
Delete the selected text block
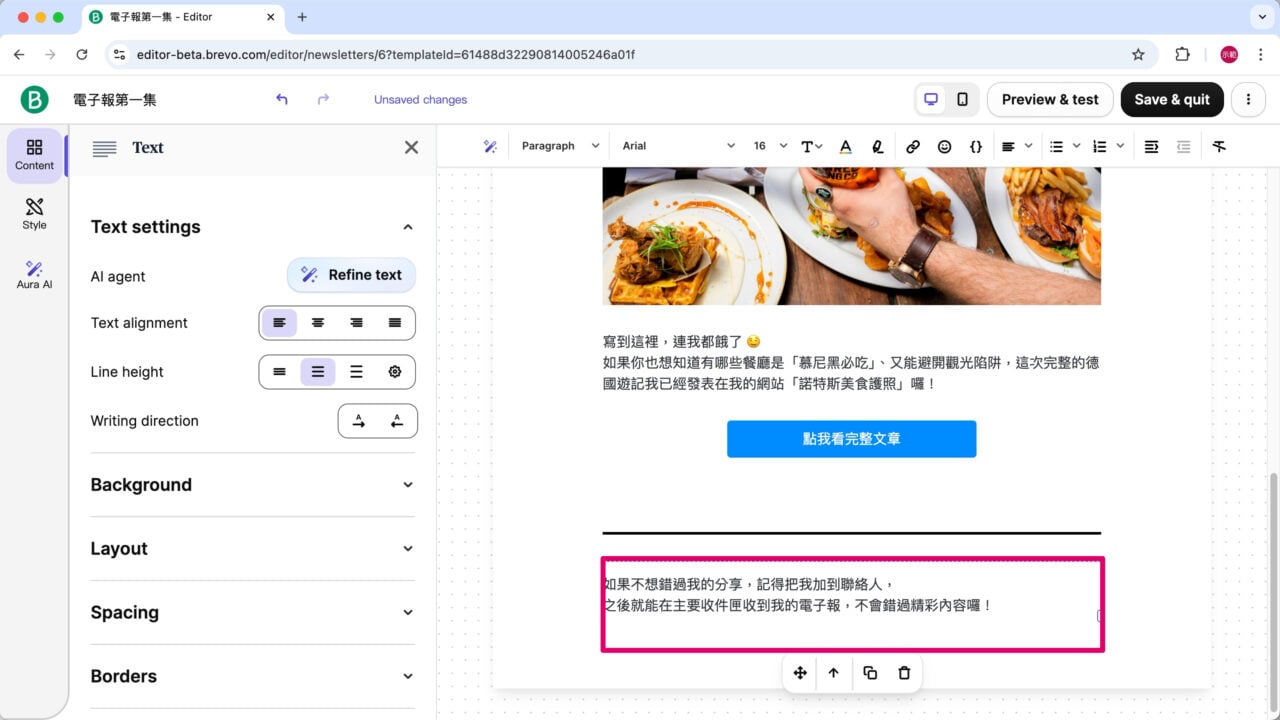point(903,673)
